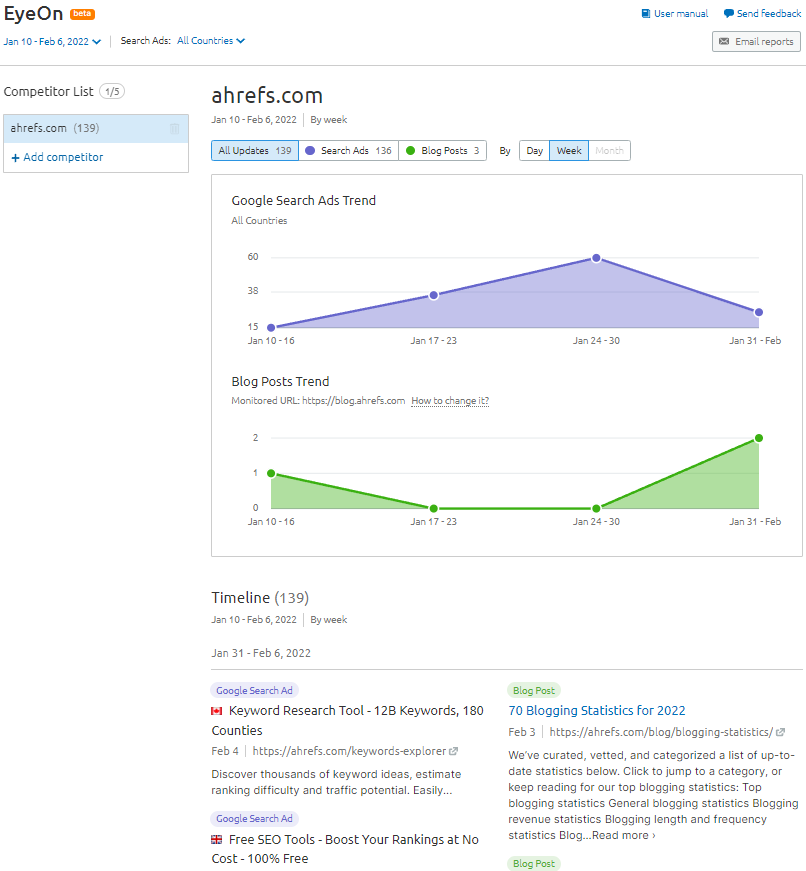Click the Search Ads data point for Jan 31 - Feb
Image resolution: width=806 pixels, height=871 pixels.
click(759, 312)
